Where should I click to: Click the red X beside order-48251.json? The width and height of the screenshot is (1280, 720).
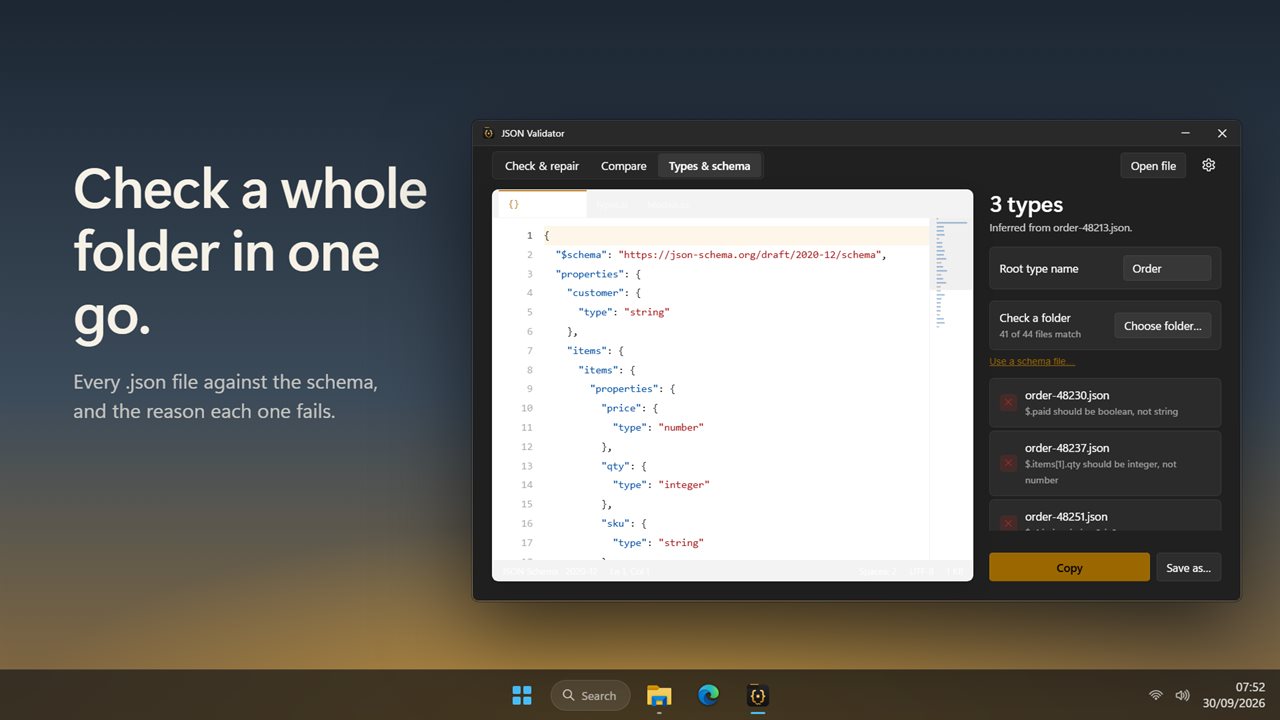pos(1008,523)
